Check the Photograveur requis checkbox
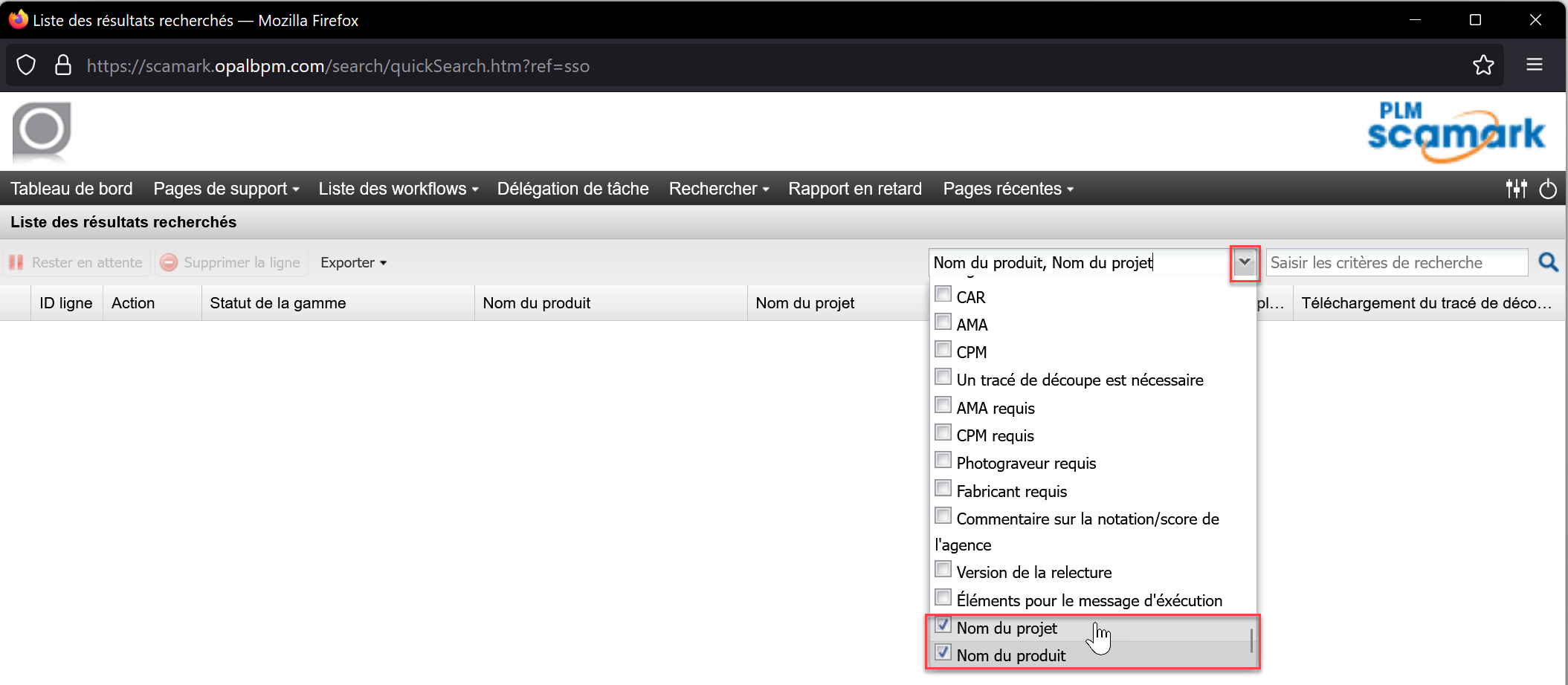 [x=943, y=460]
